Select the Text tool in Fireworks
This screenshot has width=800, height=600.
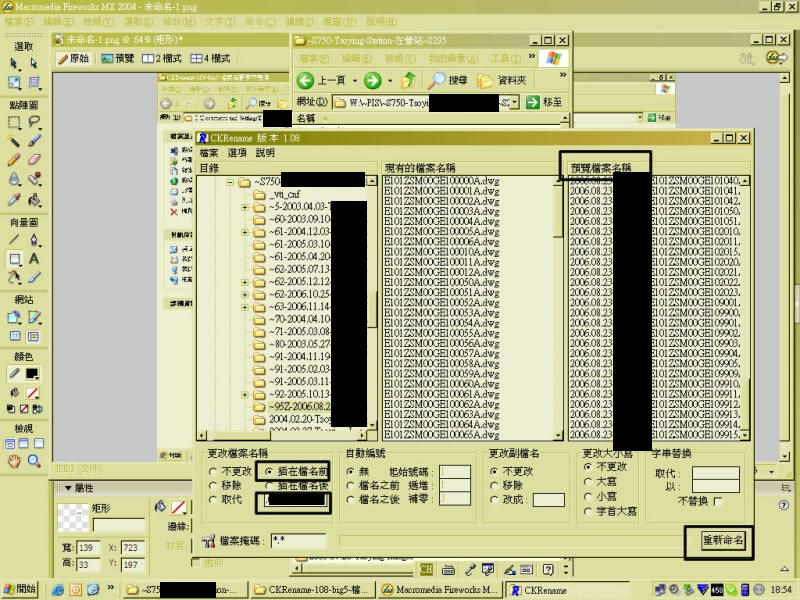pyautogui.click(x=34, y=259)
